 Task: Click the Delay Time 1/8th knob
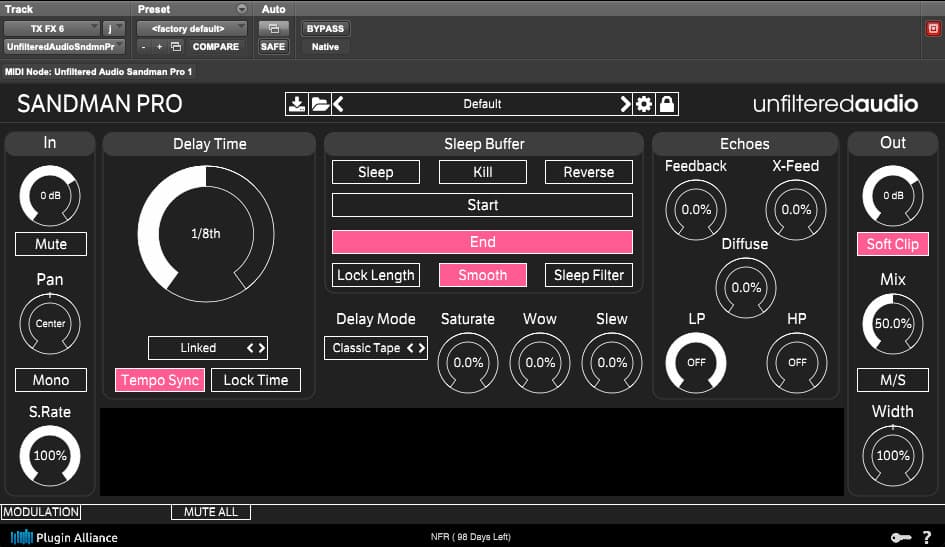(x=206, y=234)
